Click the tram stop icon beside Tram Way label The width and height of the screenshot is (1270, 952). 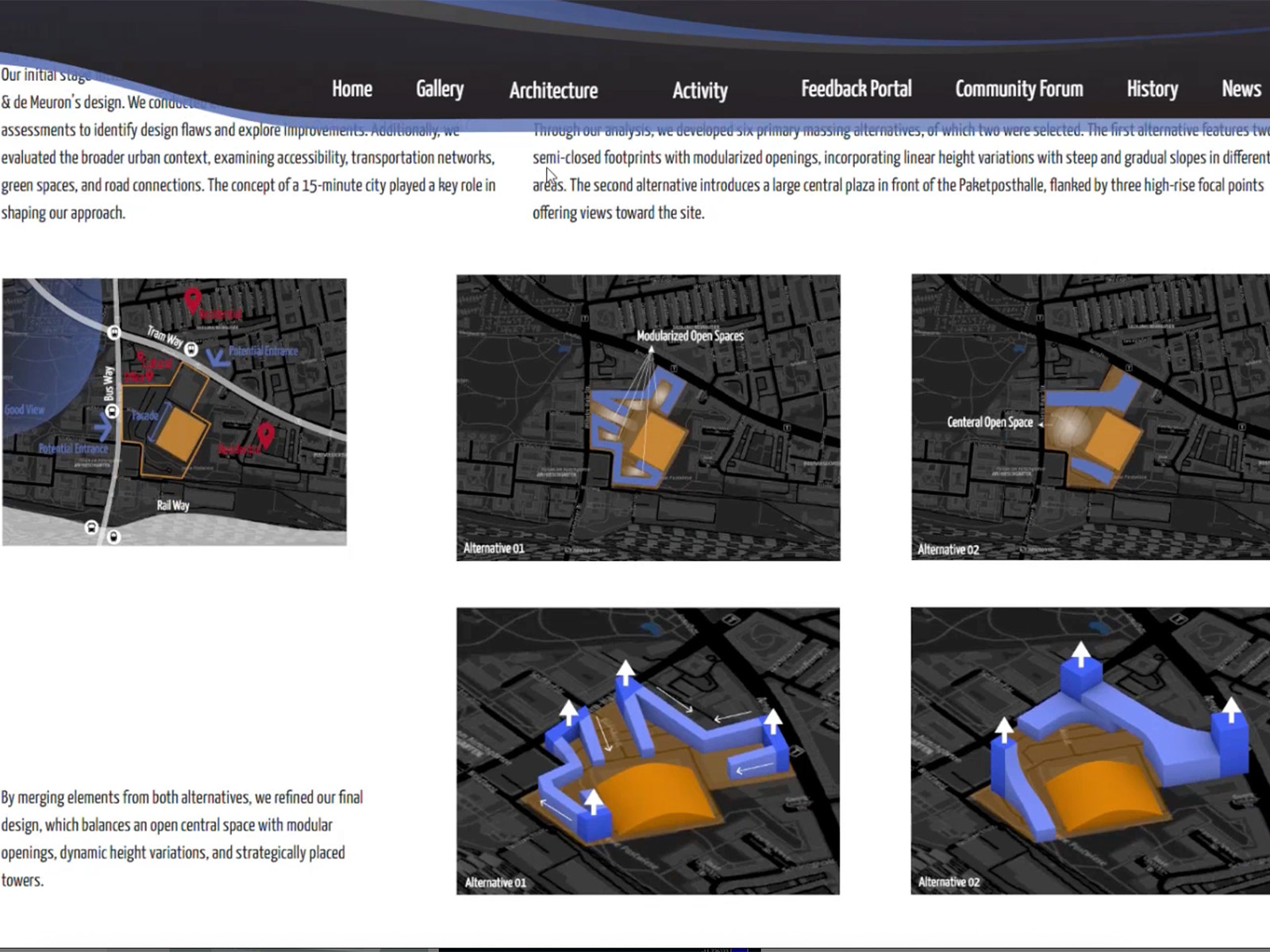tap(191, 348)
